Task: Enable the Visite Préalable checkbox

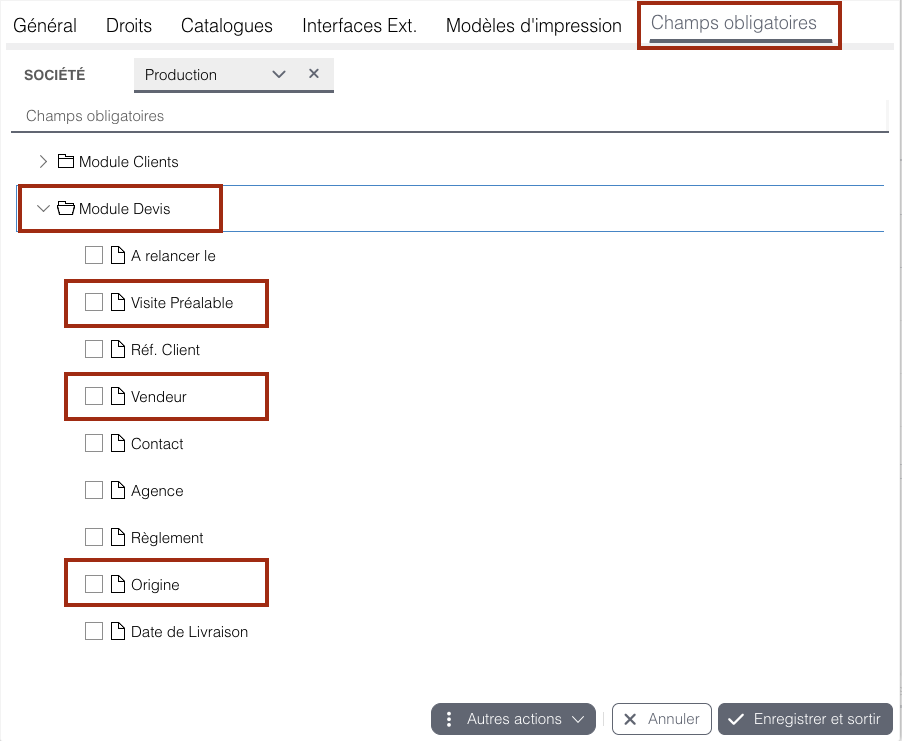Action: pos(94,302)
